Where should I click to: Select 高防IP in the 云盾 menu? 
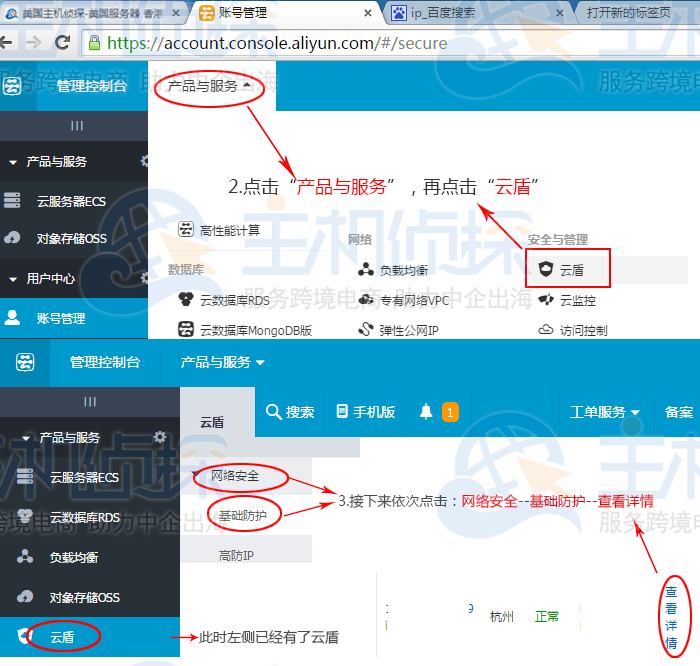[x=236, y=555]
